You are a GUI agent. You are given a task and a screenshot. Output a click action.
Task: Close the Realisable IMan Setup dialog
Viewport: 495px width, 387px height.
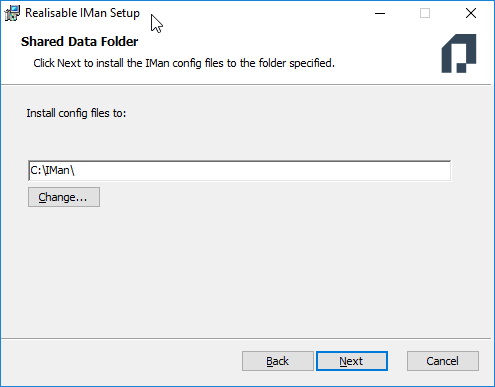click(471, 13)
